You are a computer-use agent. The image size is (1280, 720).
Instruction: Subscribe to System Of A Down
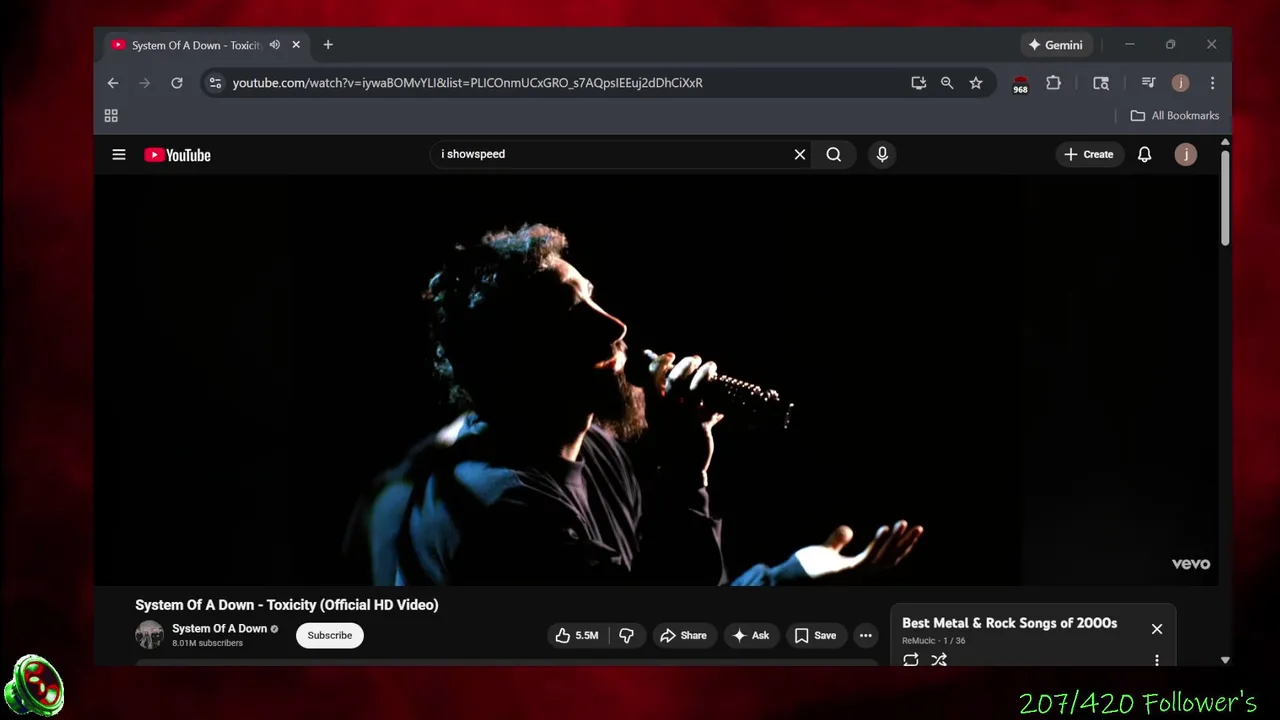coord(330,636)
